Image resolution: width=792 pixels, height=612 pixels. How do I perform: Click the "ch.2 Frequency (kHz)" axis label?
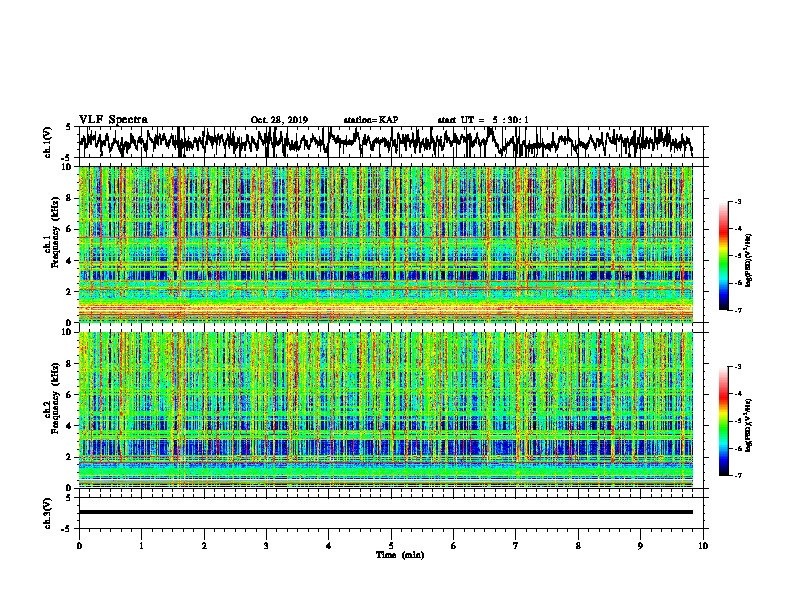(x=51, y=398)
